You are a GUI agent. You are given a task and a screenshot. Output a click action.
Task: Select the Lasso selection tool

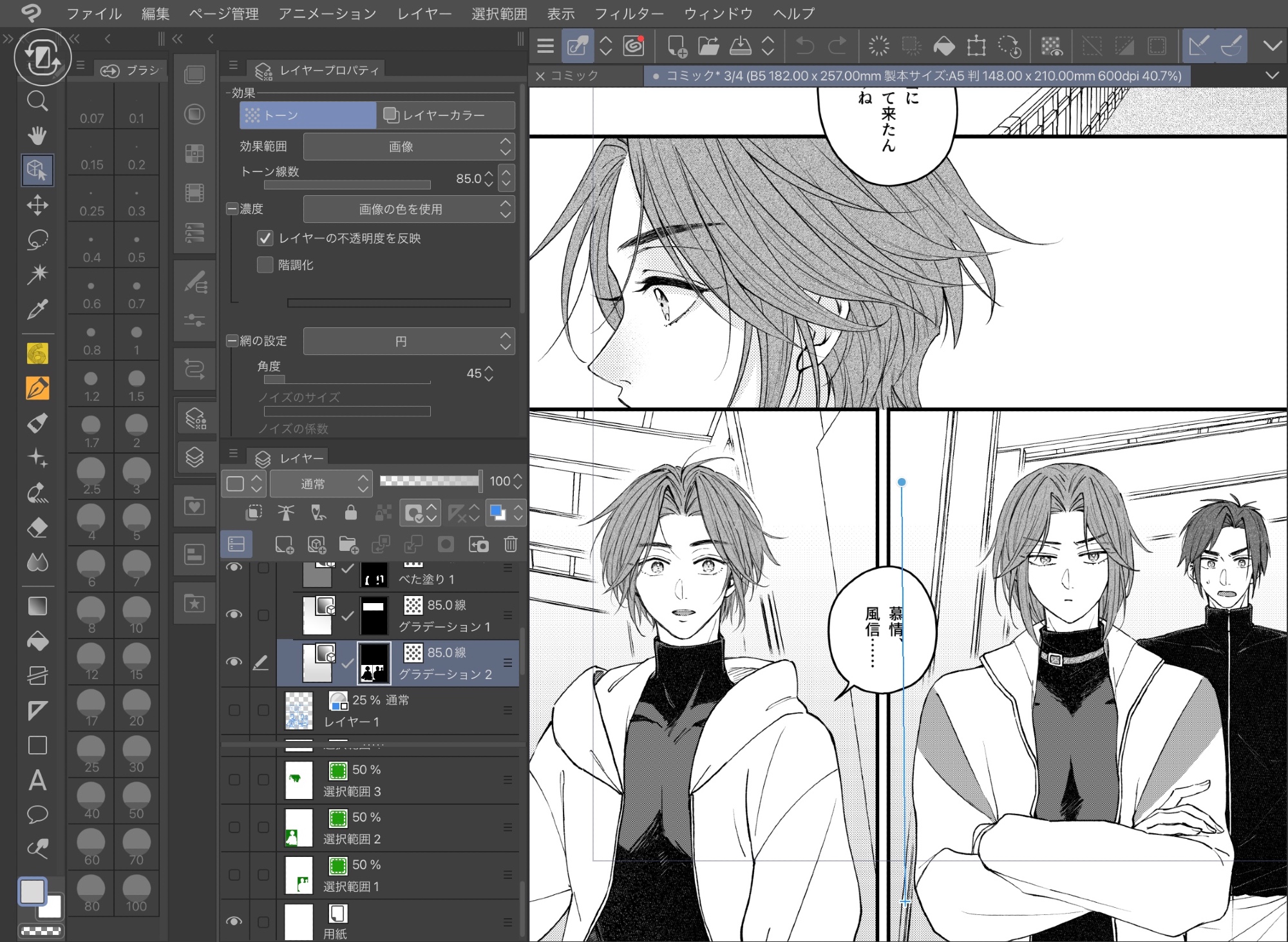pos(37,240)
